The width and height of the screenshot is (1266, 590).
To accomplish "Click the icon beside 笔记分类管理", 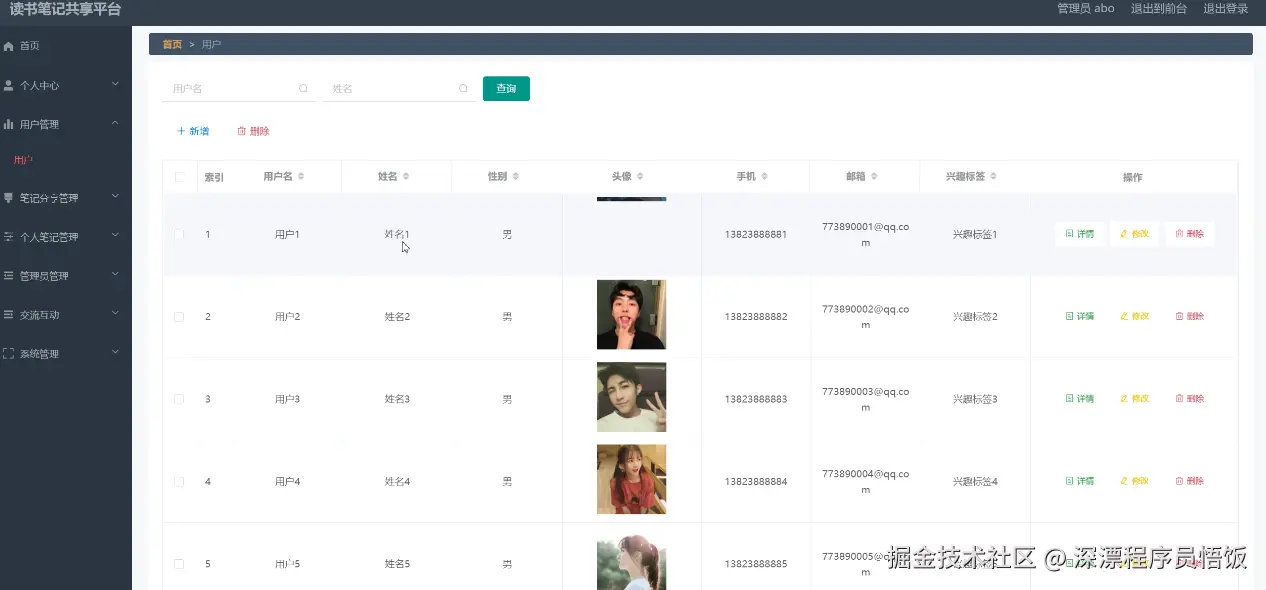I will click(x=9, y=198).
